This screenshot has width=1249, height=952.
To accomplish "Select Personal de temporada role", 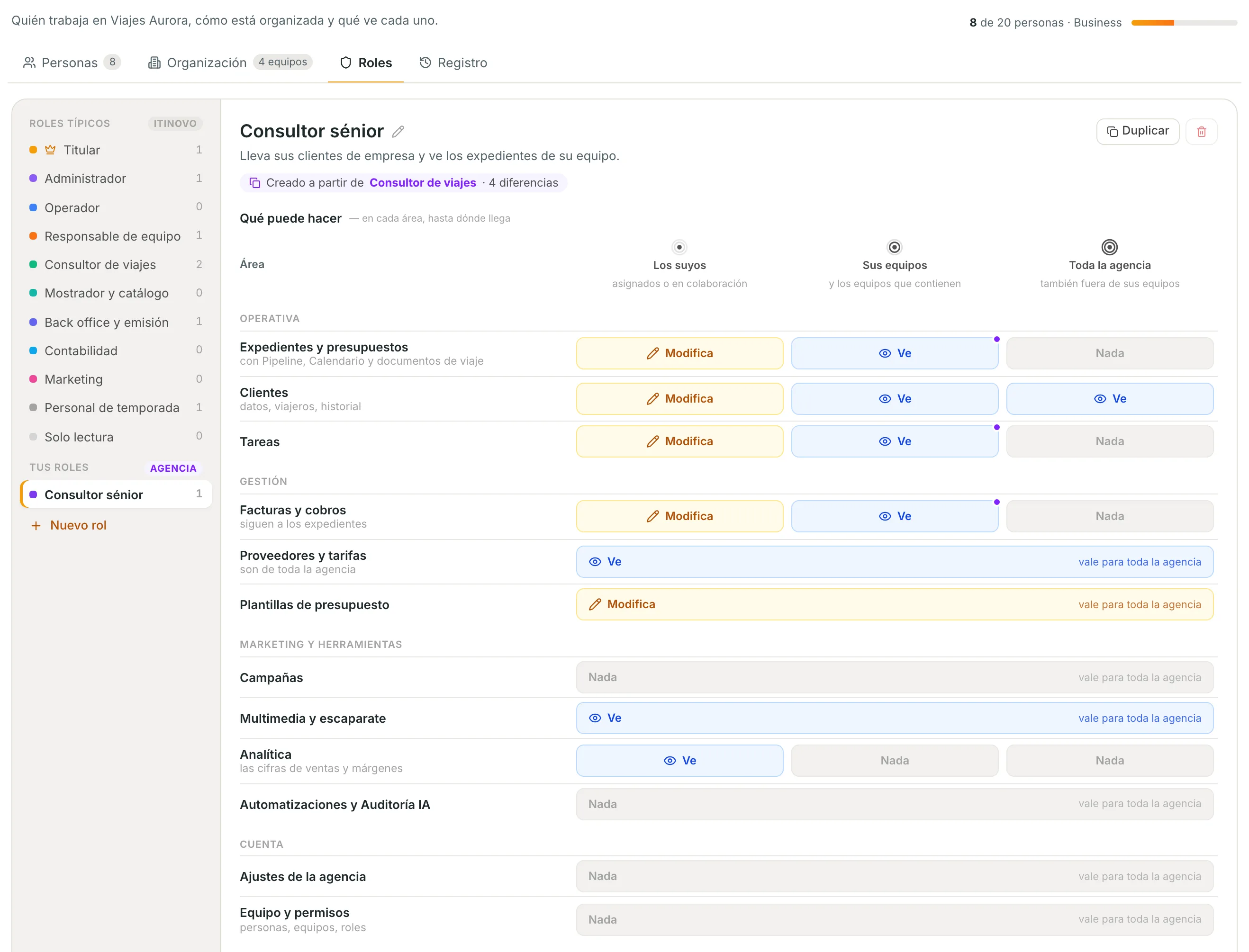I will (116, 407).
